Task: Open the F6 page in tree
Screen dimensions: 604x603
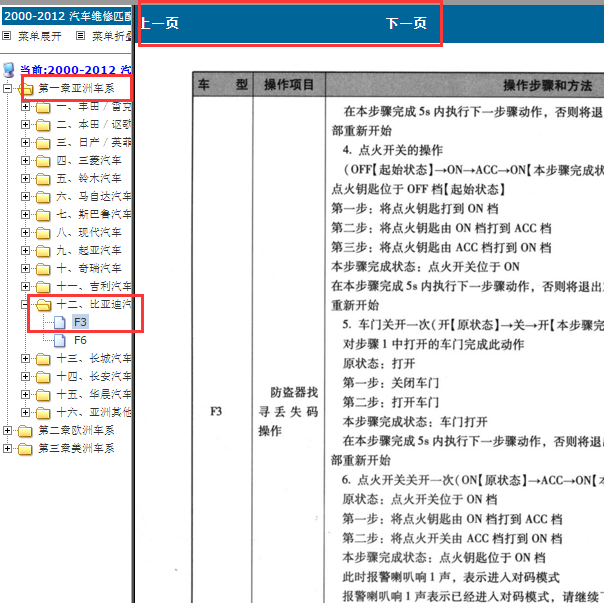Action: [x=81, y=340]
